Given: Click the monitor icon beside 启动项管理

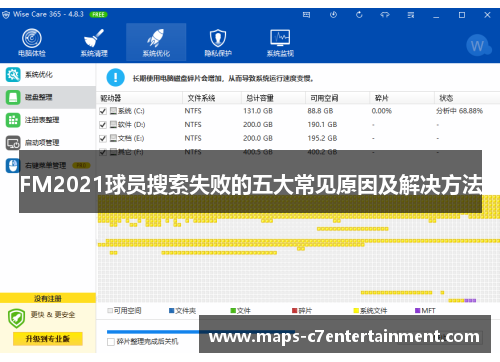Looking at the screenshot, I should (13, 142).
